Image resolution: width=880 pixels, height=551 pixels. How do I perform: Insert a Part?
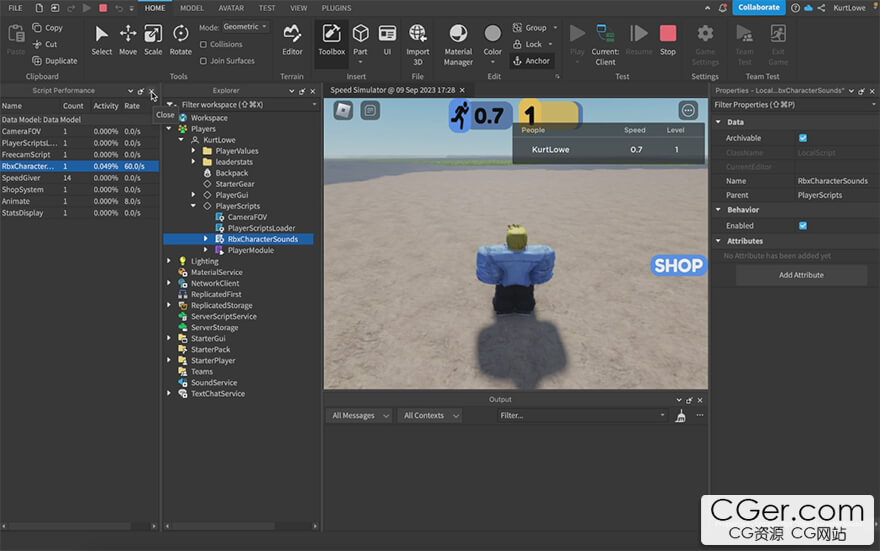[360, 40]
